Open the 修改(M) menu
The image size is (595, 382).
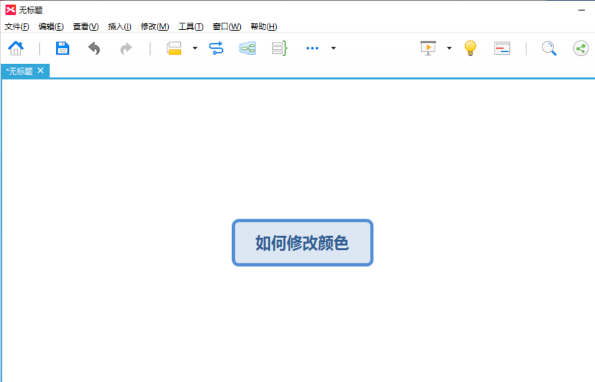click(155, 27)
